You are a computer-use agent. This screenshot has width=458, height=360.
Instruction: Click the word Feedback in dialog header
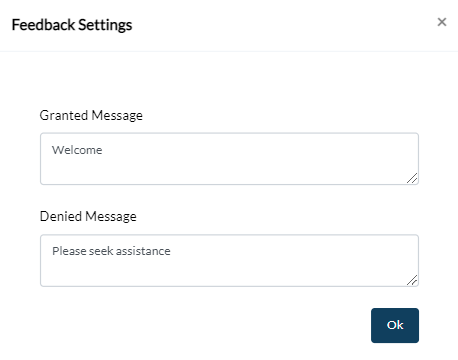43,25
